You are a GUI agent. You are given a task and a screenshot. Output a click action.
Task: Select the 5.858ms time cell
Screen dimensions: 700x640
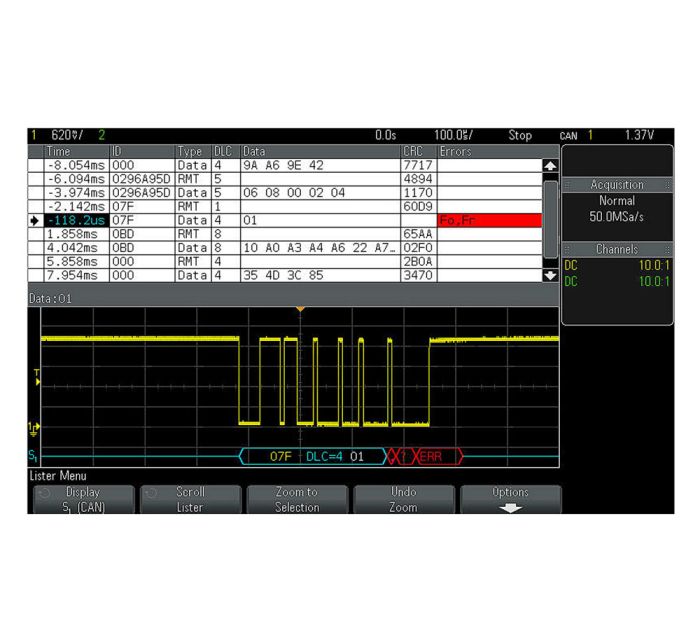(76, 262)
